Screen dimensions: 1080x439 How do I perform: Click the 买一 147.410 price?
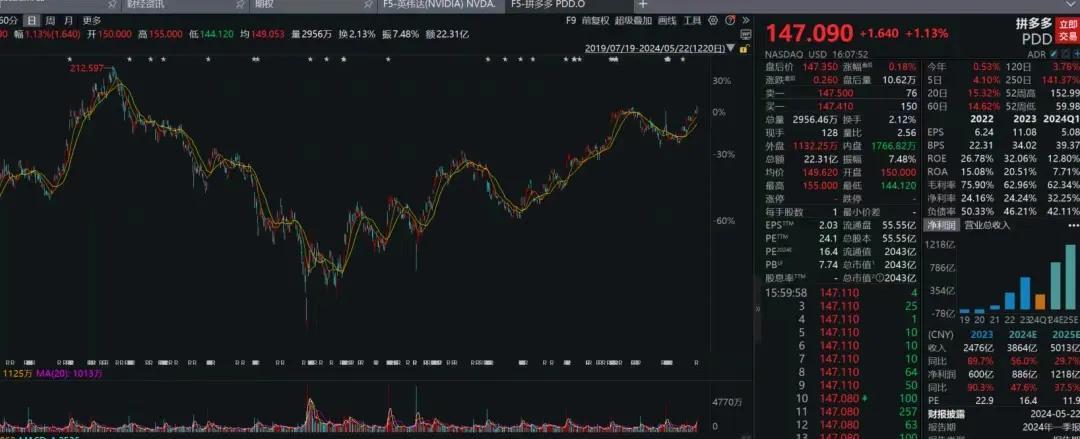[835, 106]
